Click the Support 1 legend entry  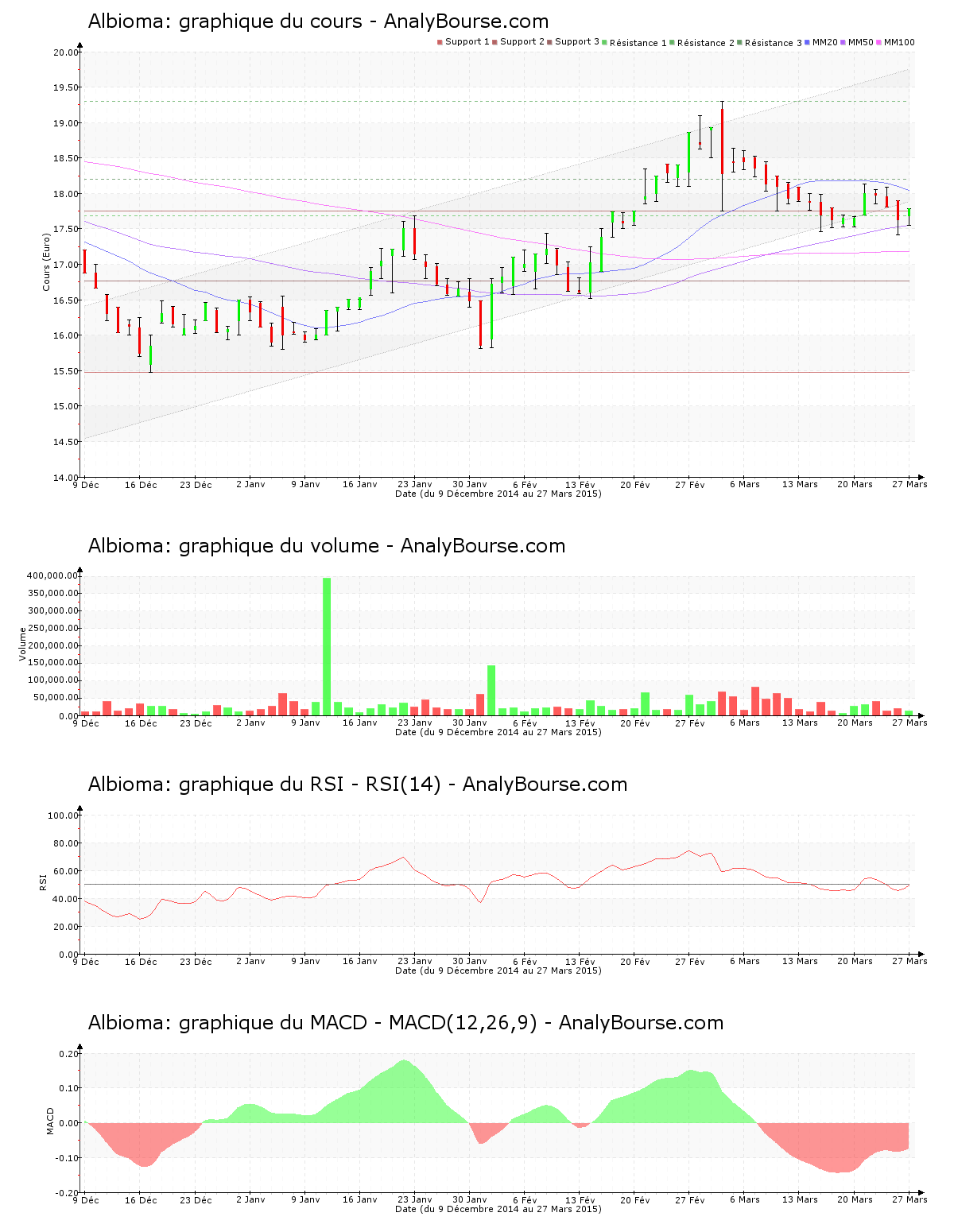tap(463, 42)
